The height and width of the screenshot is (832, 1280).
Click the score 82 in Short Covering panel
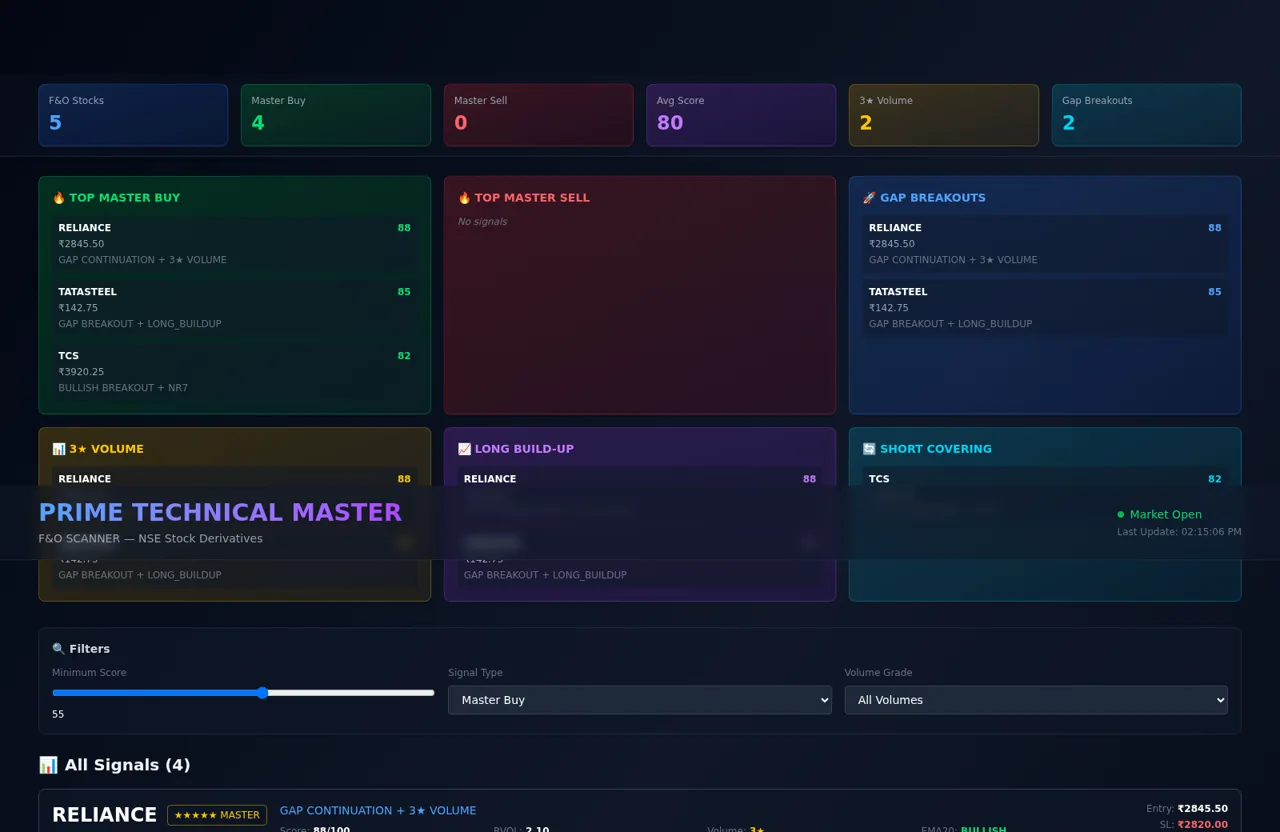[1215, 479]
